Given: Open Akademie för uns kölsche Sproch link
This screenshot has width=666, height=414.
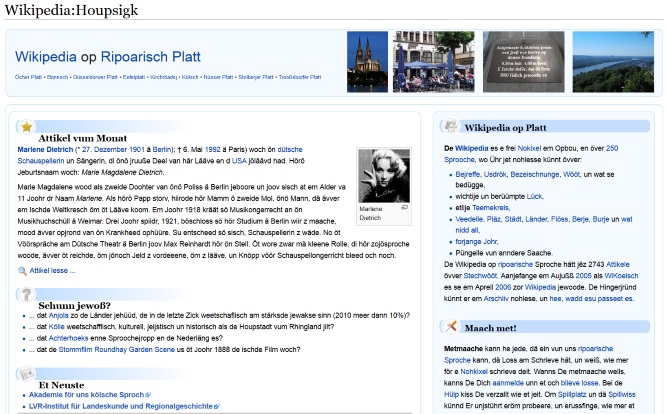Looking at the screenshot, I should pyautogui.click(x=88, y=395).
